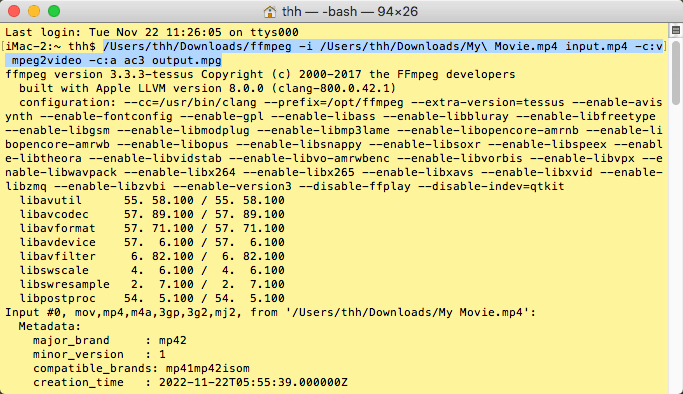Minimize the window with yellow button
Viewport: 683px width, 394px height.
34,11
